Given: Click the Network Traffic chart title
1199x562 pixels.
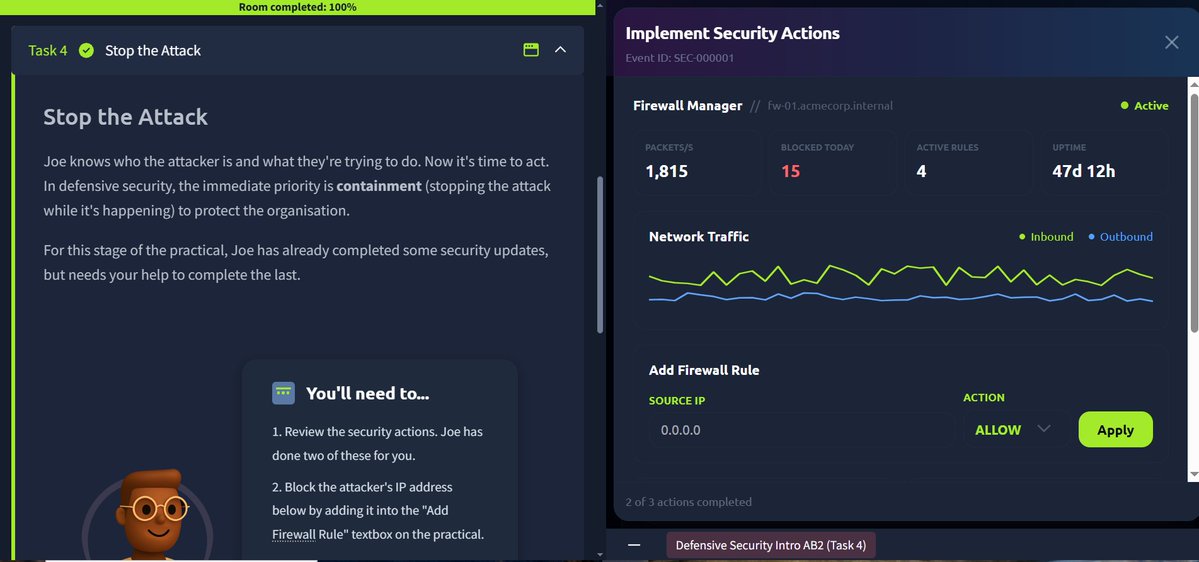Looking at the screenshot, I should point(699,236).
